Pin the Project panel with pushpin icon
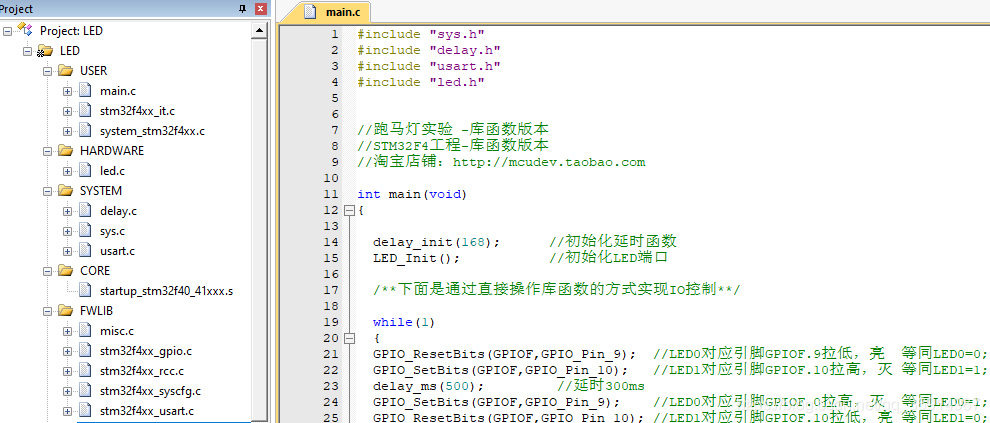The width and height of the screenshot is (990, 423). [x=242, y=9]
